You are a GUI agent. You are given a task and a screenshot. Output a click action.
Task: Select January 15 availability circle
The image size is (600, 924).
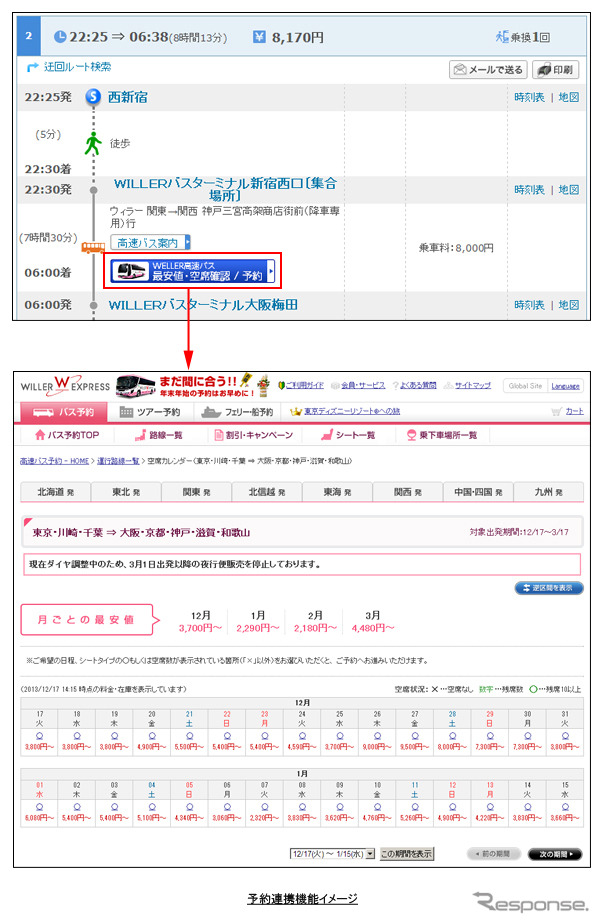565,807
